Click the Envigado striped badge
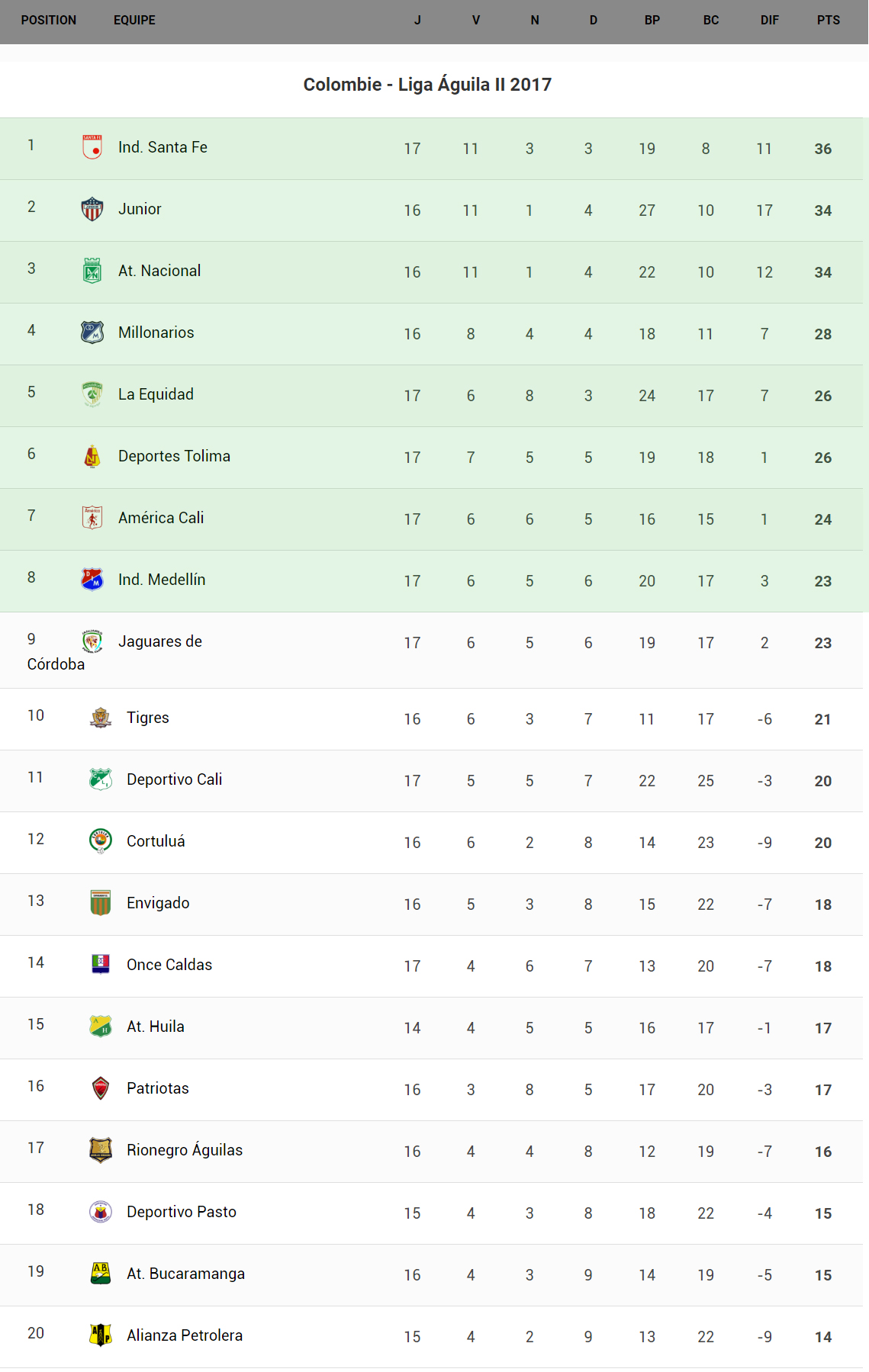 coord(101,902)
